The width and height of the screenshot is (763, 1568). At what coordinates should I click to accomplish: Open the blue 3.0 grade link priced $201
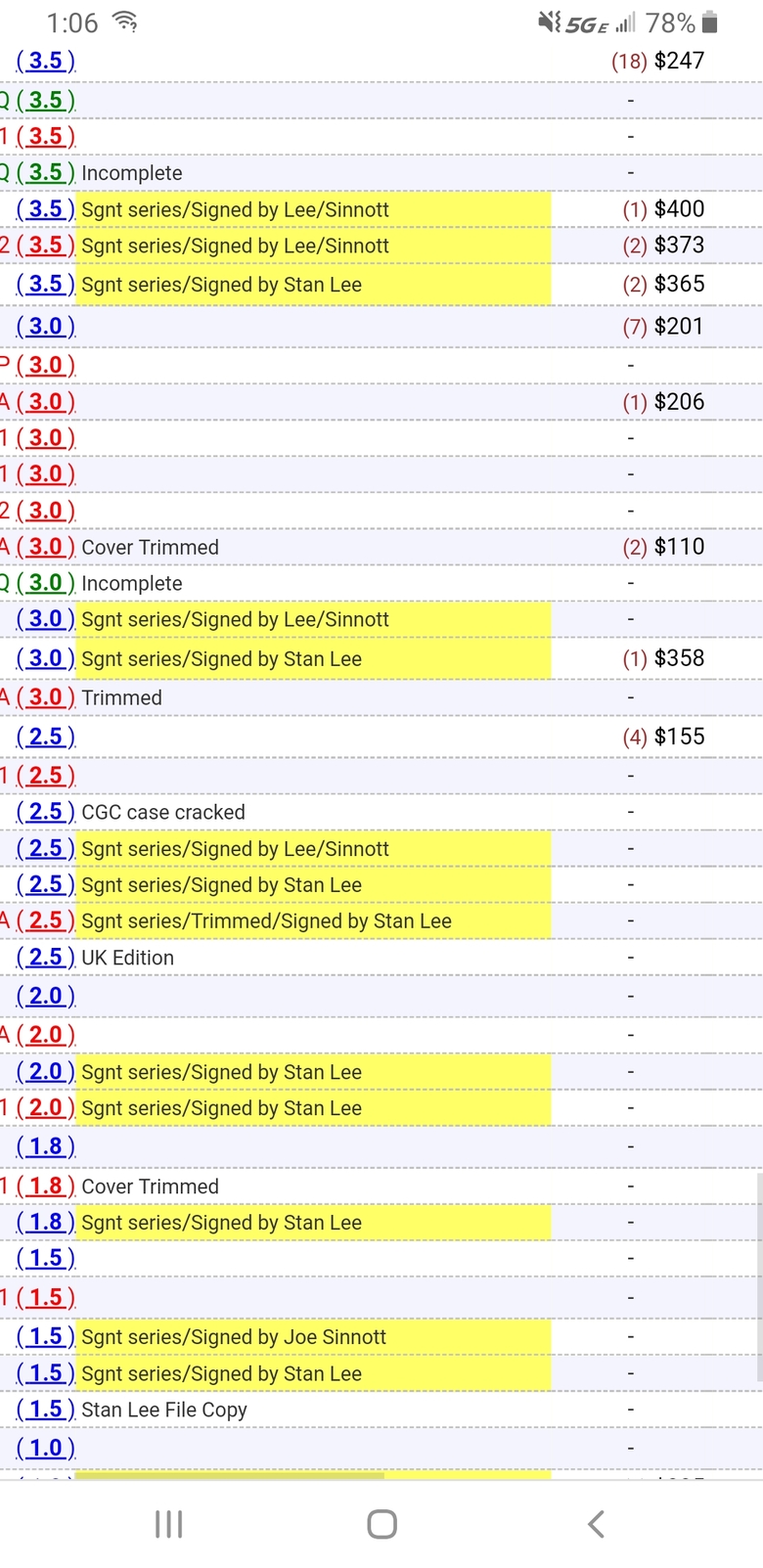coord(46,327)
